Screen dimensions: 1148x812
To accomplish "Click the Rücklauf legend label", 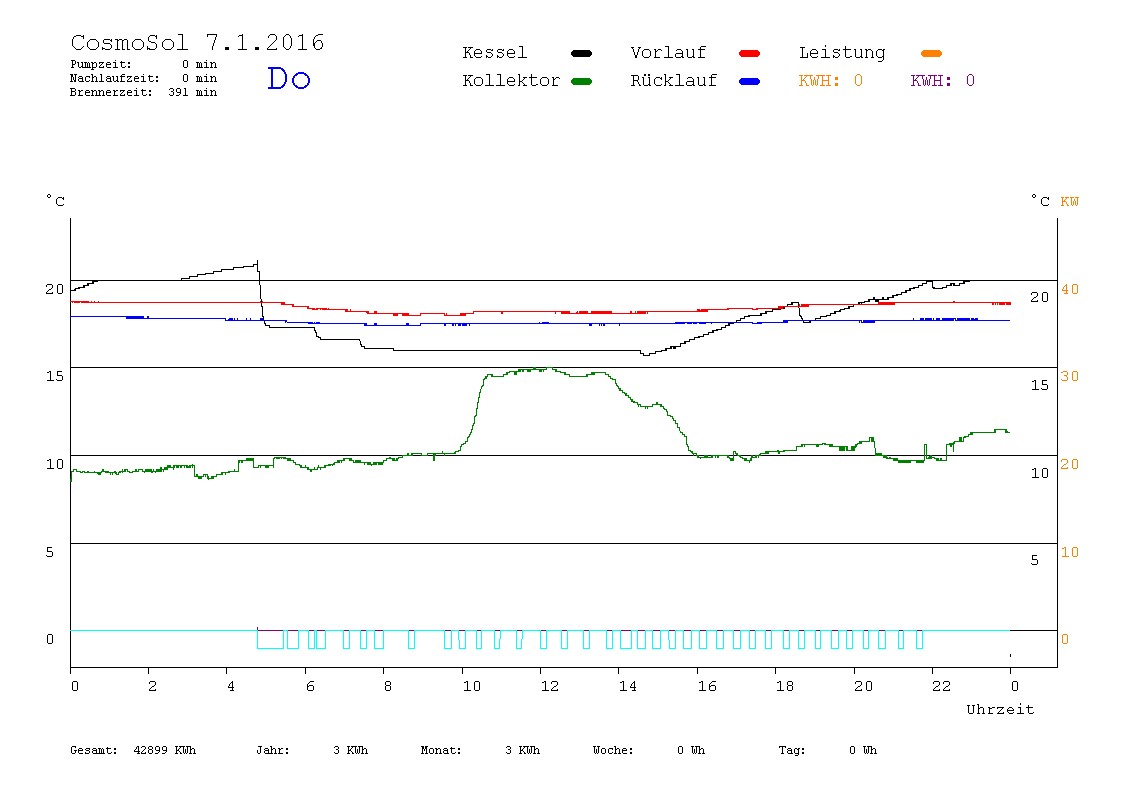I will (x=674, y=81).
